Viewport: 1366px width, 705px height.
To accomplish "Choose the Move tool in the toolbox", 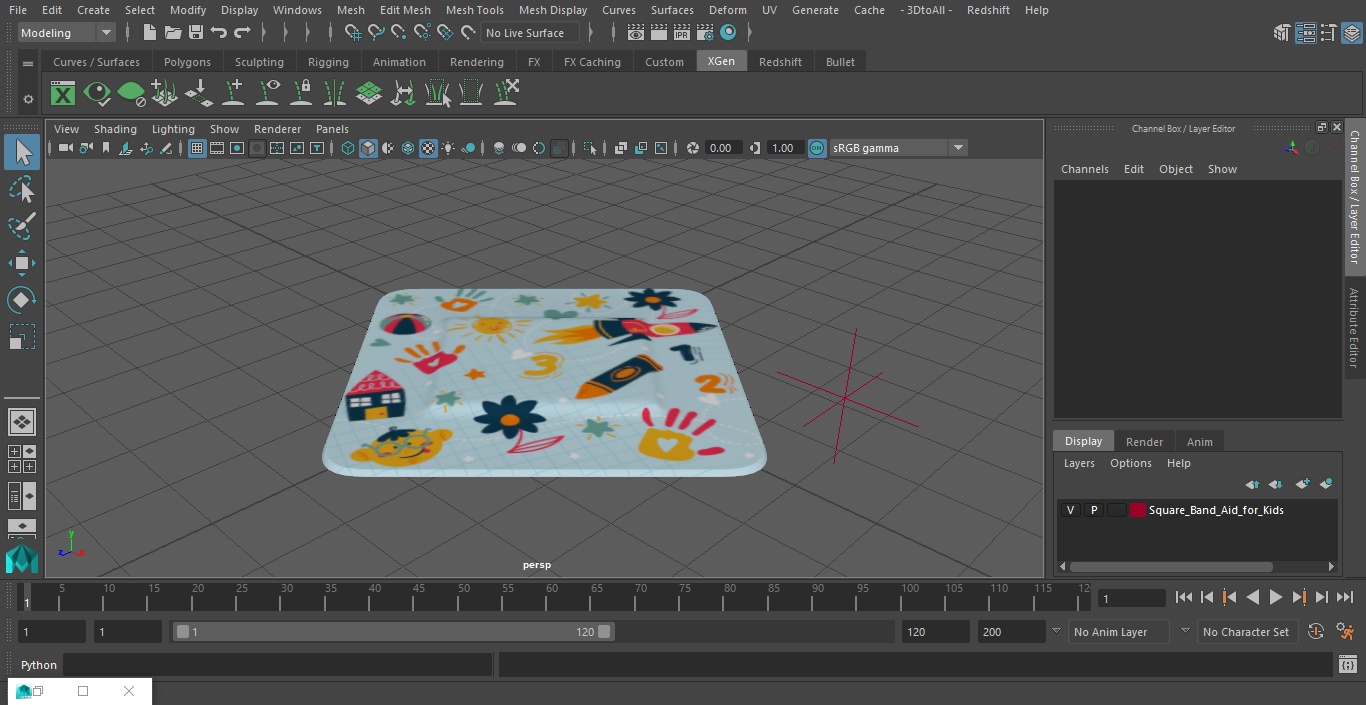I will [22, 263].
